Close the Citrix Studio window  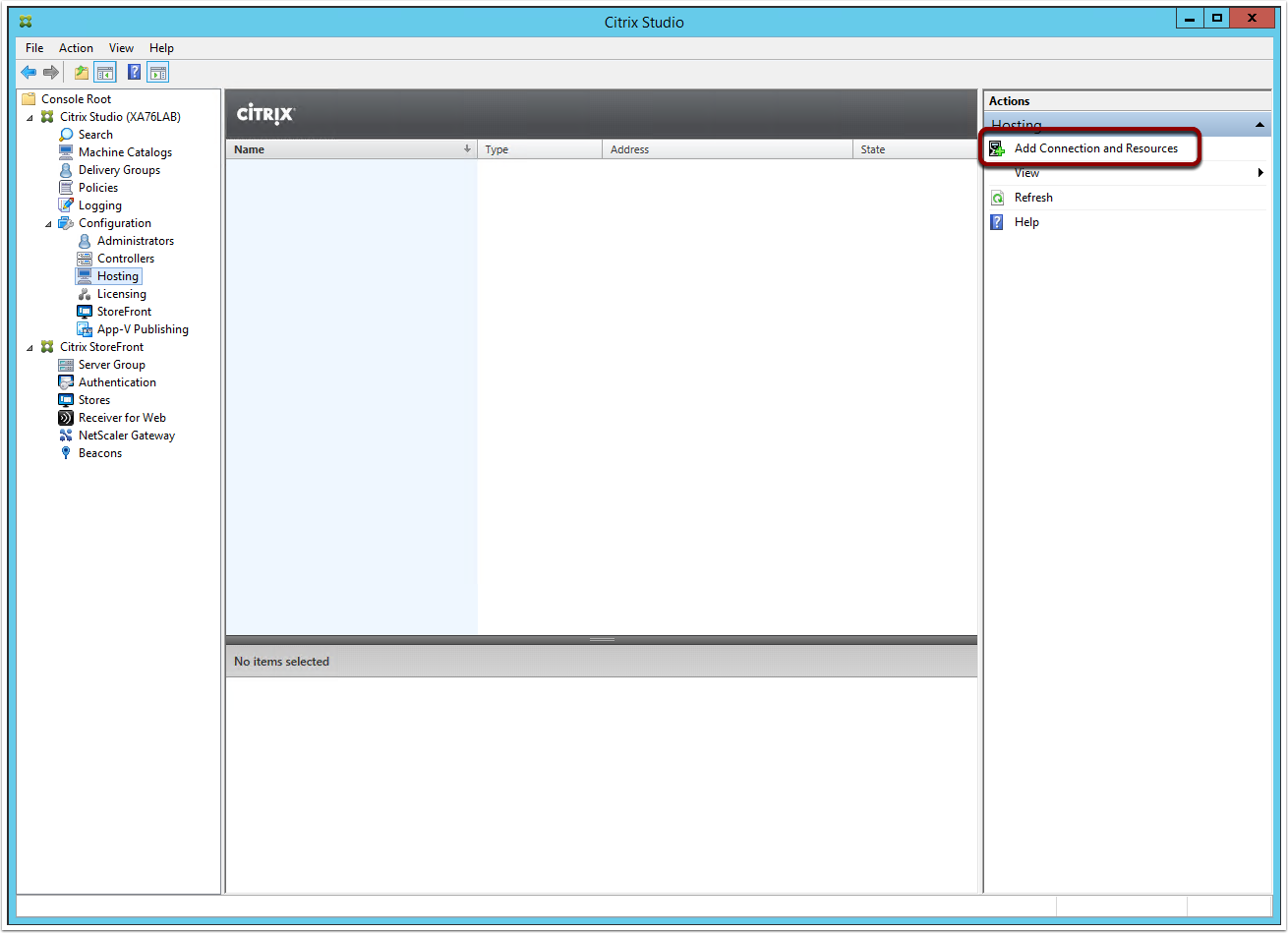(1253, 18)
